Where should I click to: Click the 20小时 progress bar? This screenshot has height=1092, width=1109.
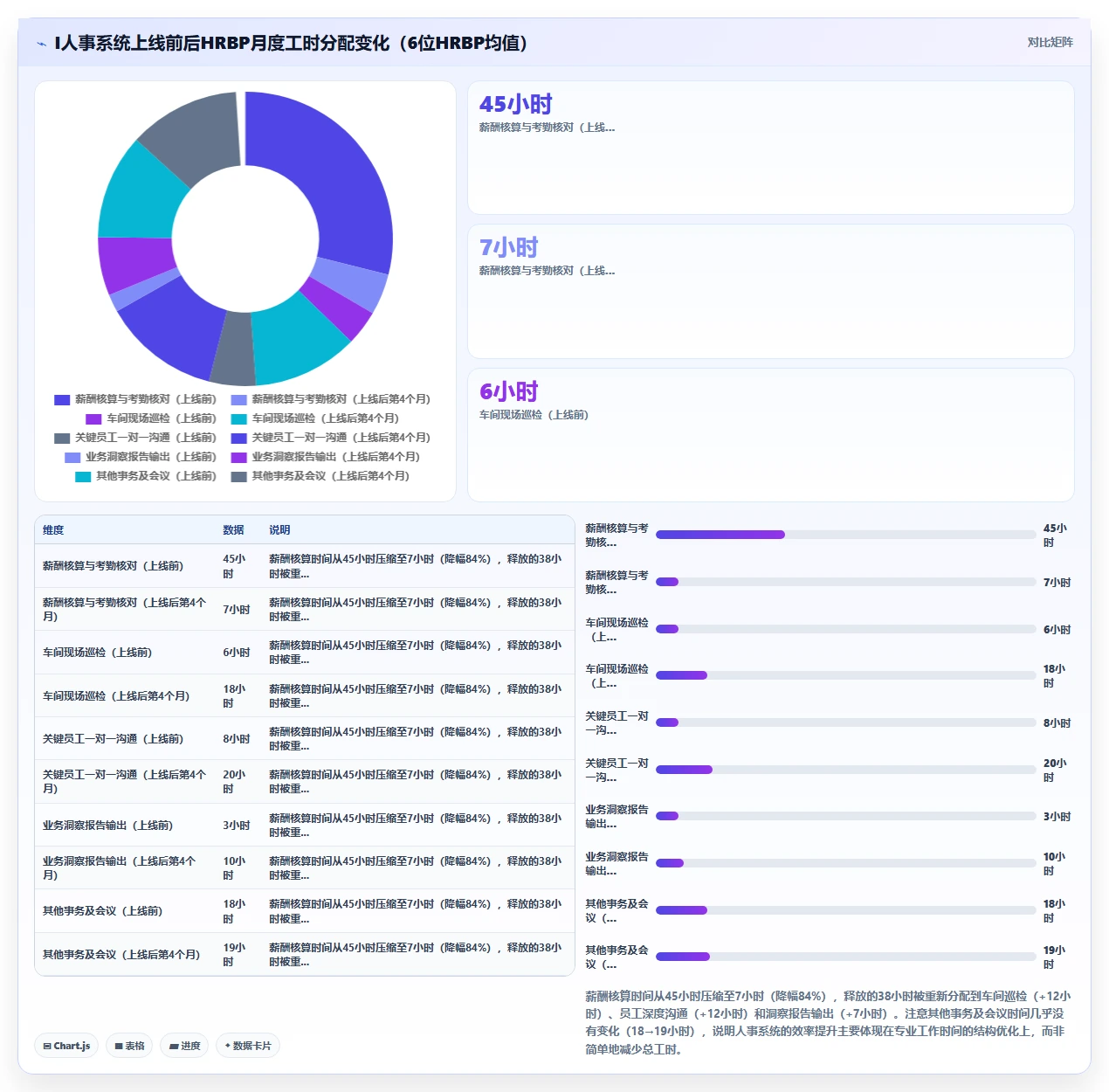pos(845,770)
